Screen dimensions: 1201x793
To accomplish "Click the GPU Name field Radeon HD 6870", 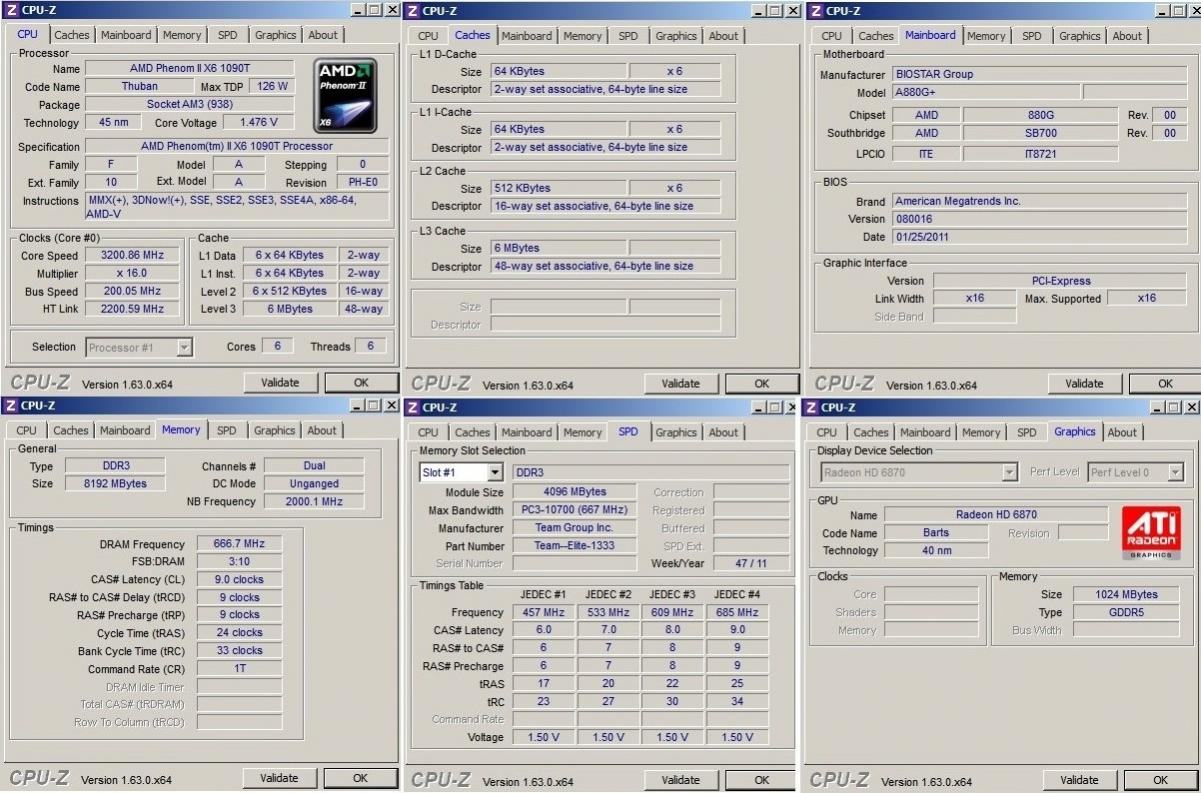I will (996, 515).
